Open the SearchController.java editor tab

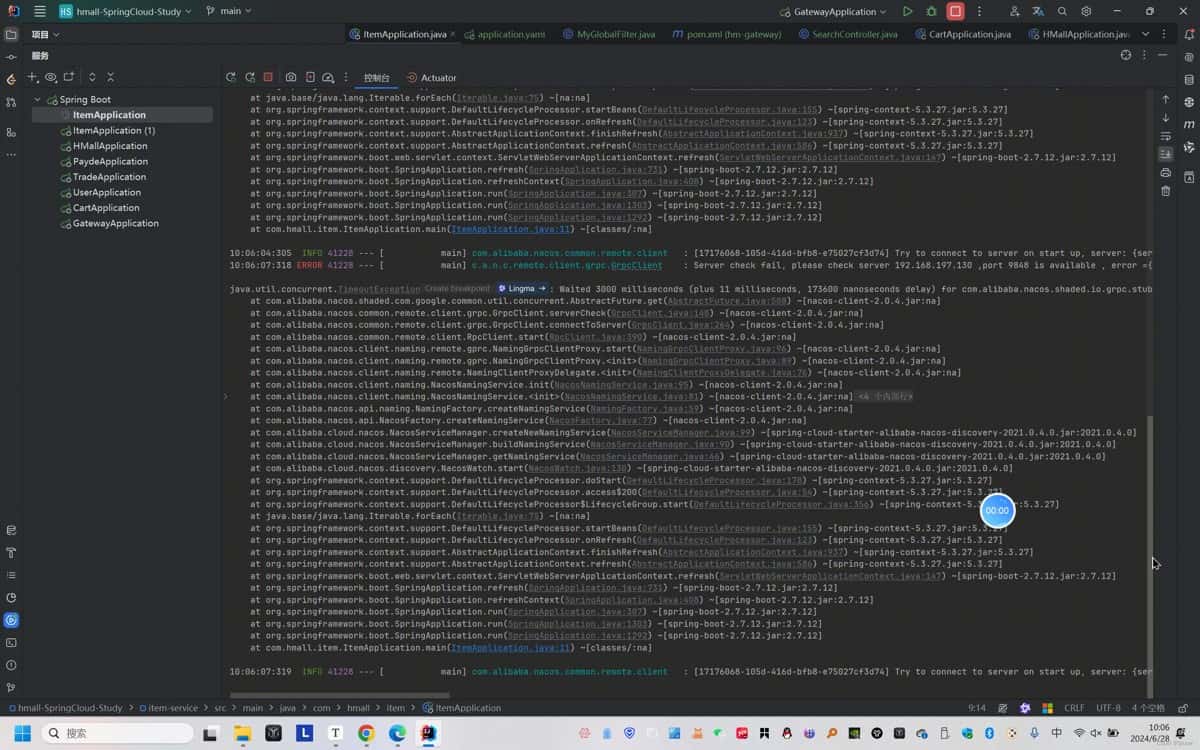click(846, 34)
